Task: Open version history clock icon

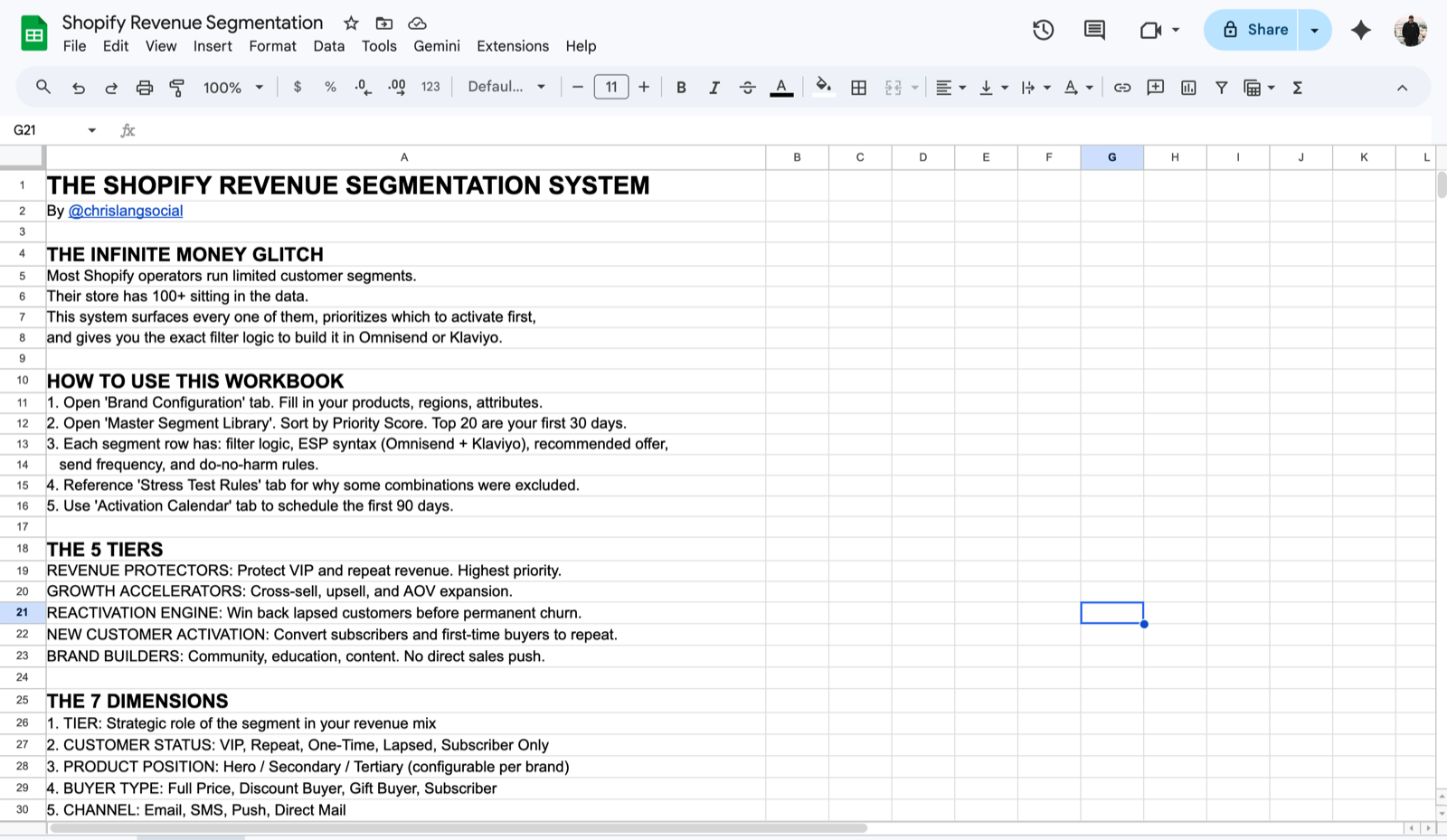Action: [1043, 30]
